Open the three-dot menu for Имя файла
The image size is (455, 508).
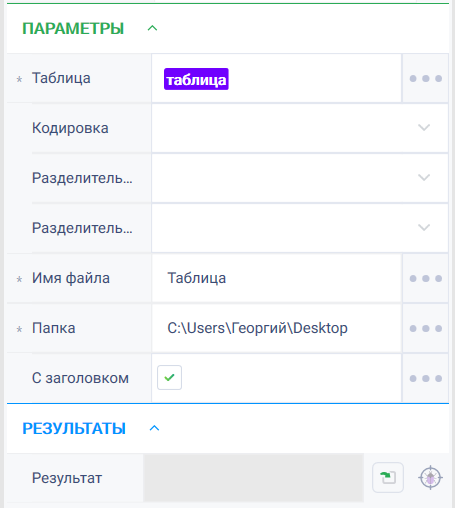point(426,278)
